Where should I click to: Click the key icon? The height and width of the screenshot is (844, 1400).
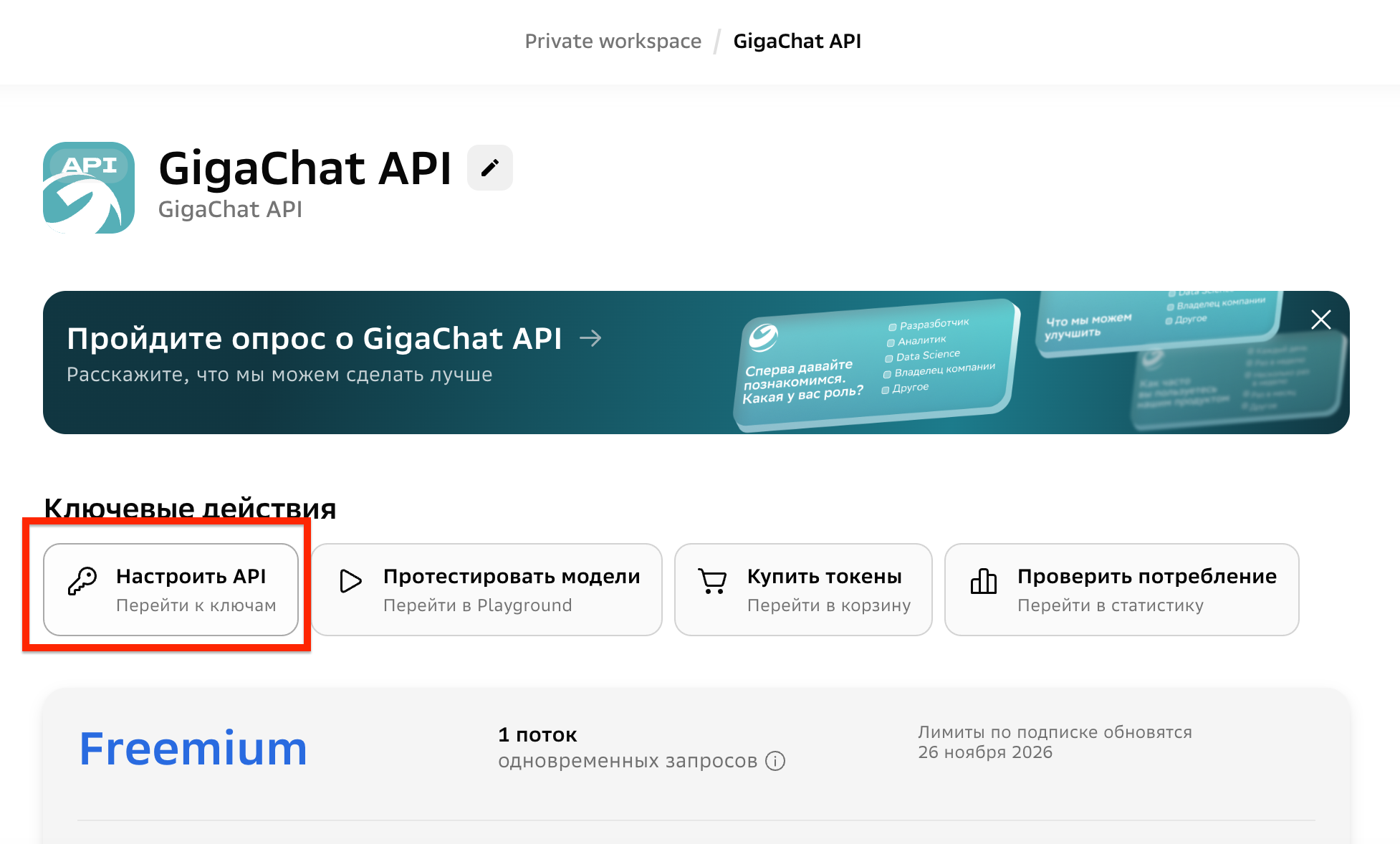(82, 581)
